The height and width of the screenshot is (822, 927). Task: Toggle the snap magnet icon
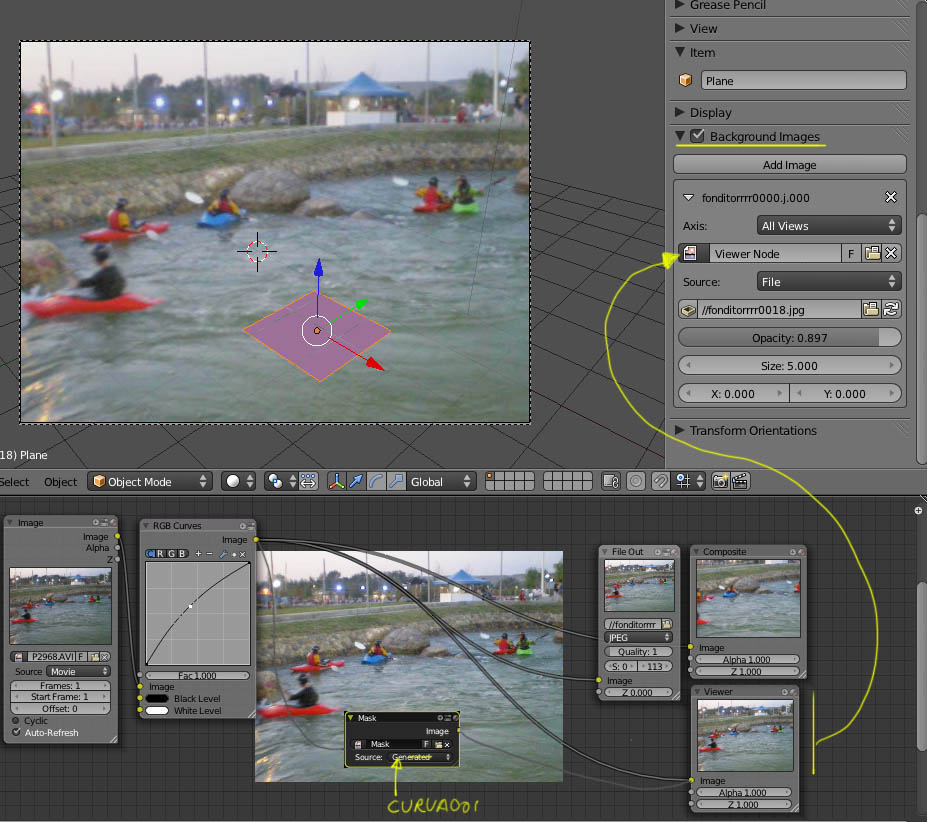660,481
